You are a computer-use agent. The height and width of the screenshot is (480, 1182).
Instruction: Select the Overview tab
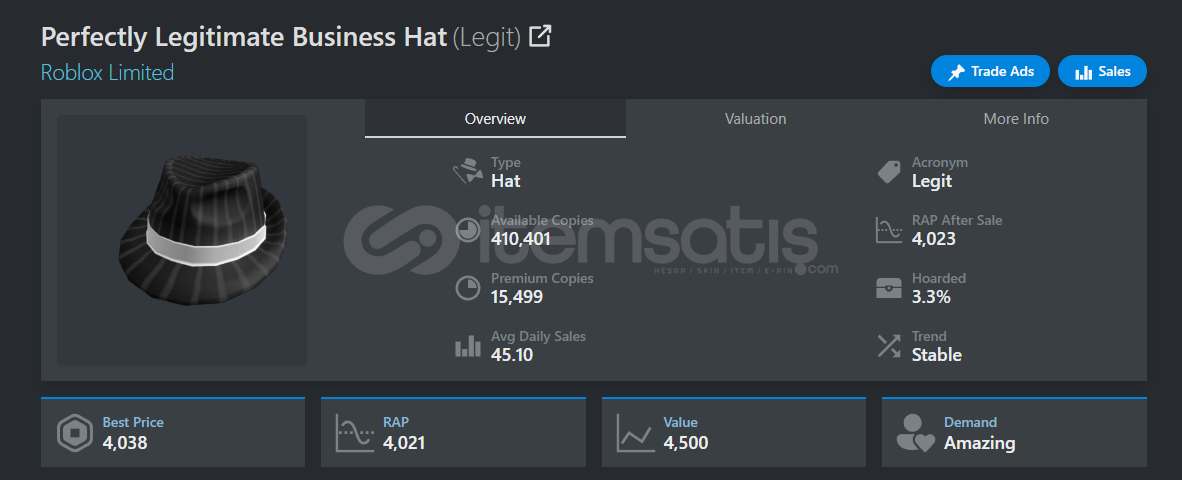point(495,119)
